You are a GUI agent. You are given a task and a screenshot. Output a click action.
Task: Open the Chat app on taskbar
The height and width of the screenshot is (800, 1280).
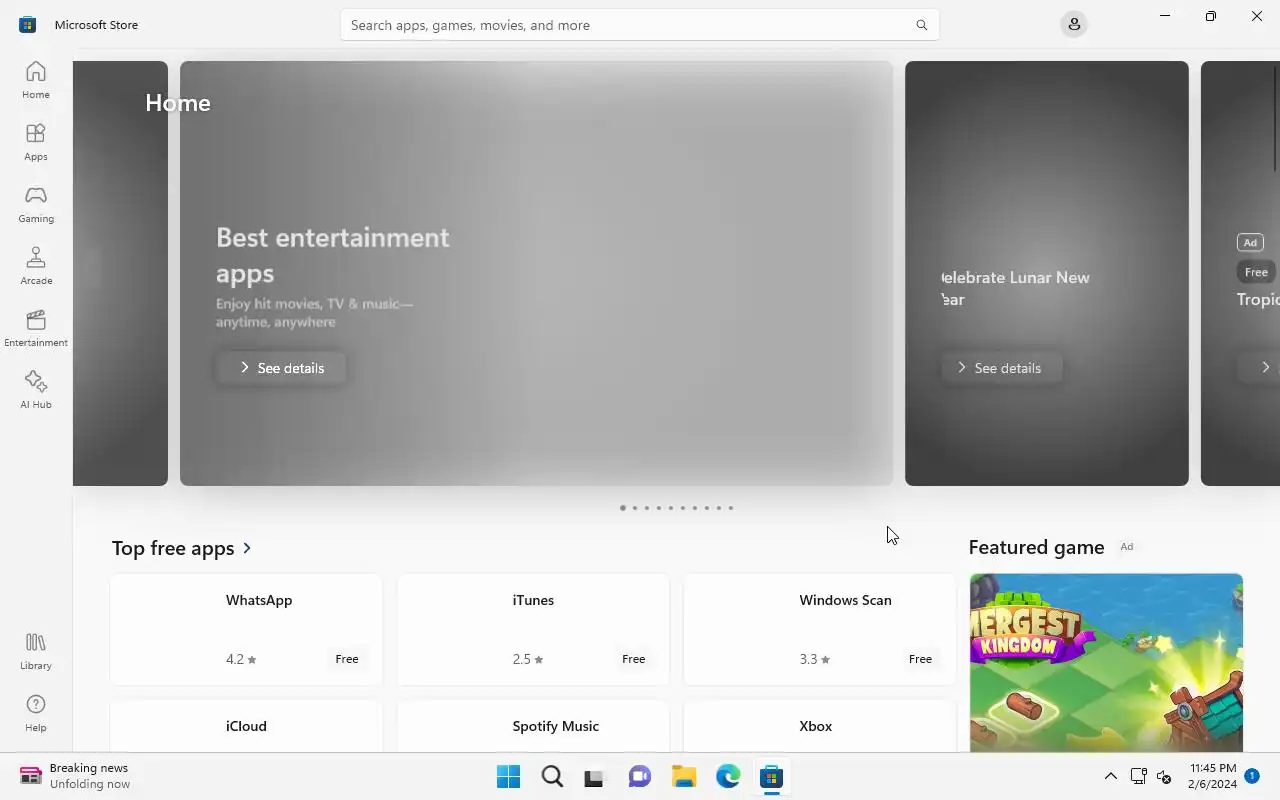640,777
